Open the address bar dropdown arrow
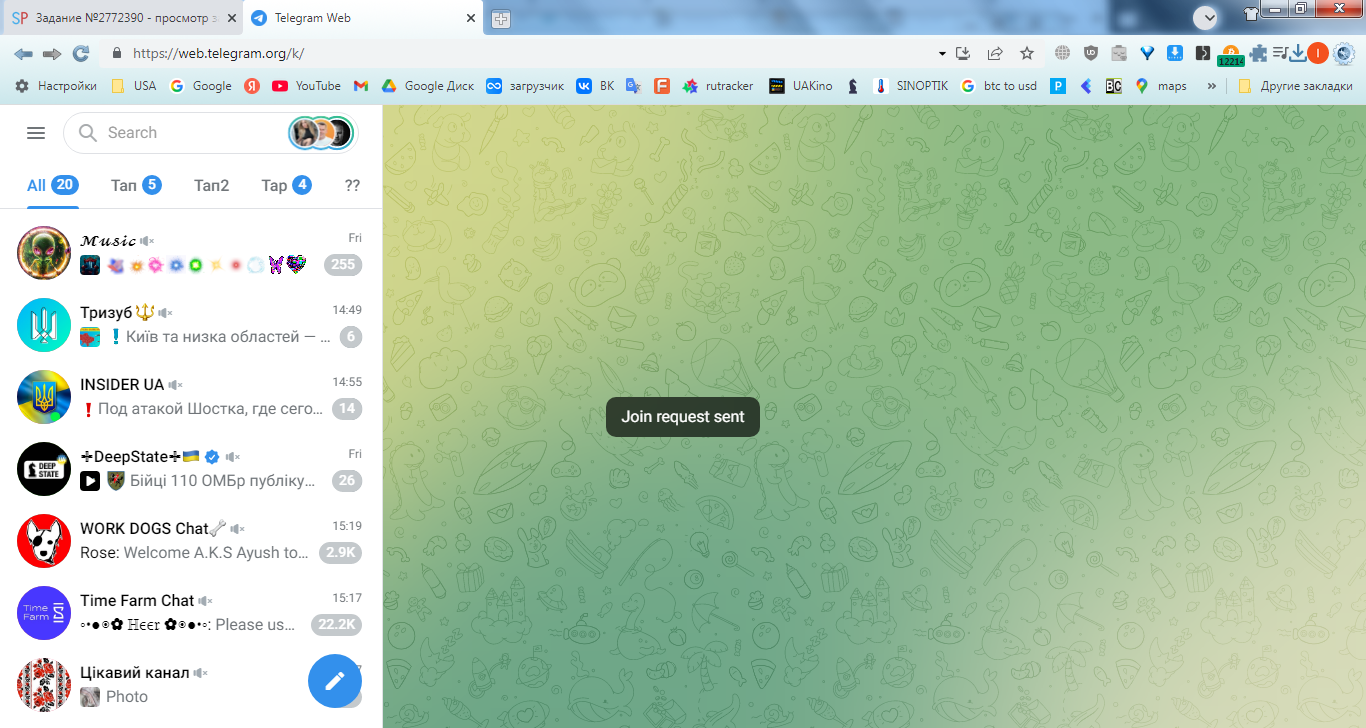Screen dimensions: 1366x728 [942, 54]
